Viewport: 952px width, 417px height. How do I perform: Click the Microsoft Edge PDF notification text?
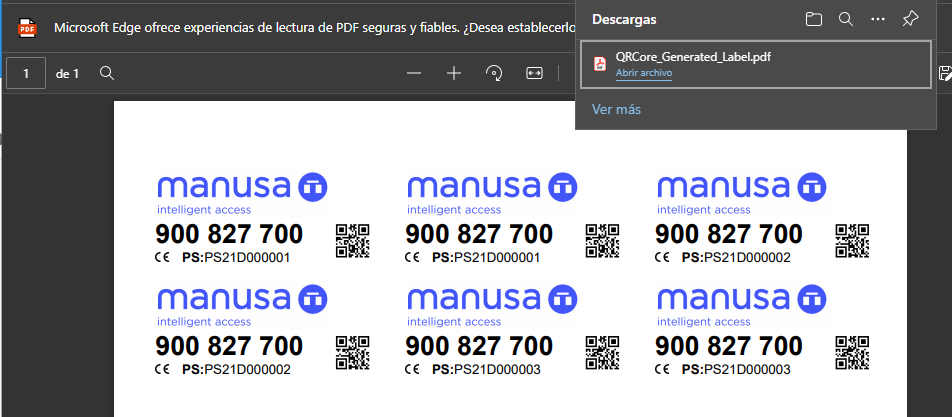pyautogui.click(x=314, y=28)
